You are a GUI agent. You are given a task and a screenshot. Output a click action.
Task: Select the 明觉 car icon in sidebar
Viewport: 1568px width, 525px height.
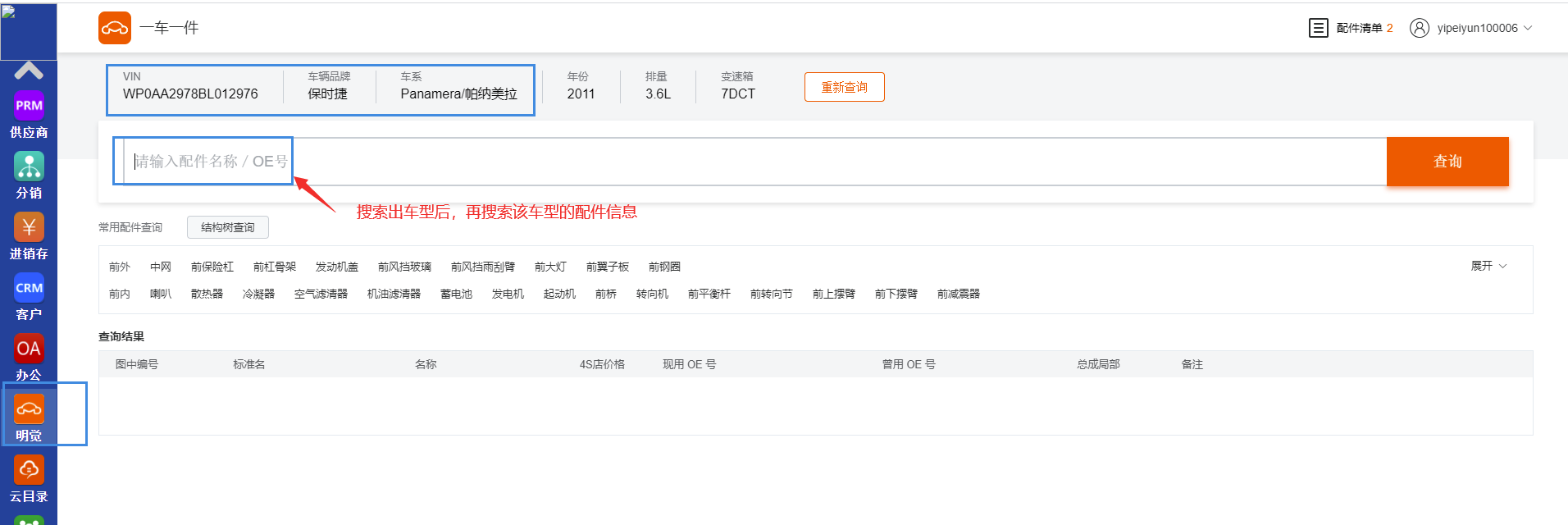29,410
